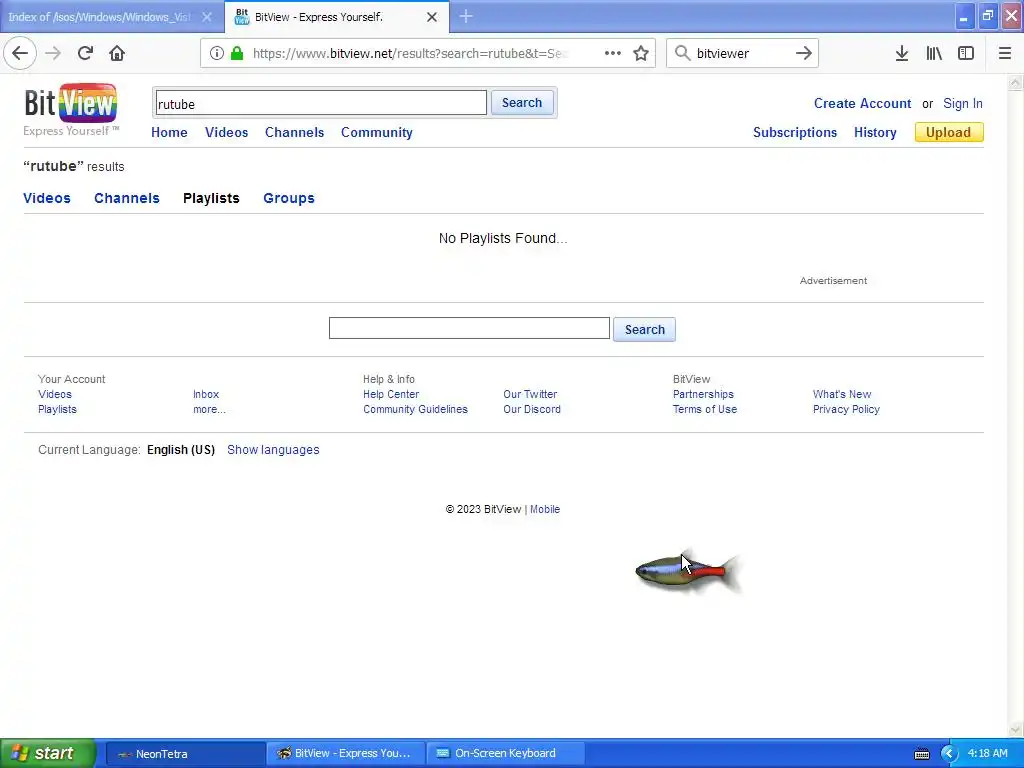The width and height of the screenshot is (1024, 768).
Task: Click the browser search box with bitviewer
Action: pyautogui.click(x=742, y=54)
